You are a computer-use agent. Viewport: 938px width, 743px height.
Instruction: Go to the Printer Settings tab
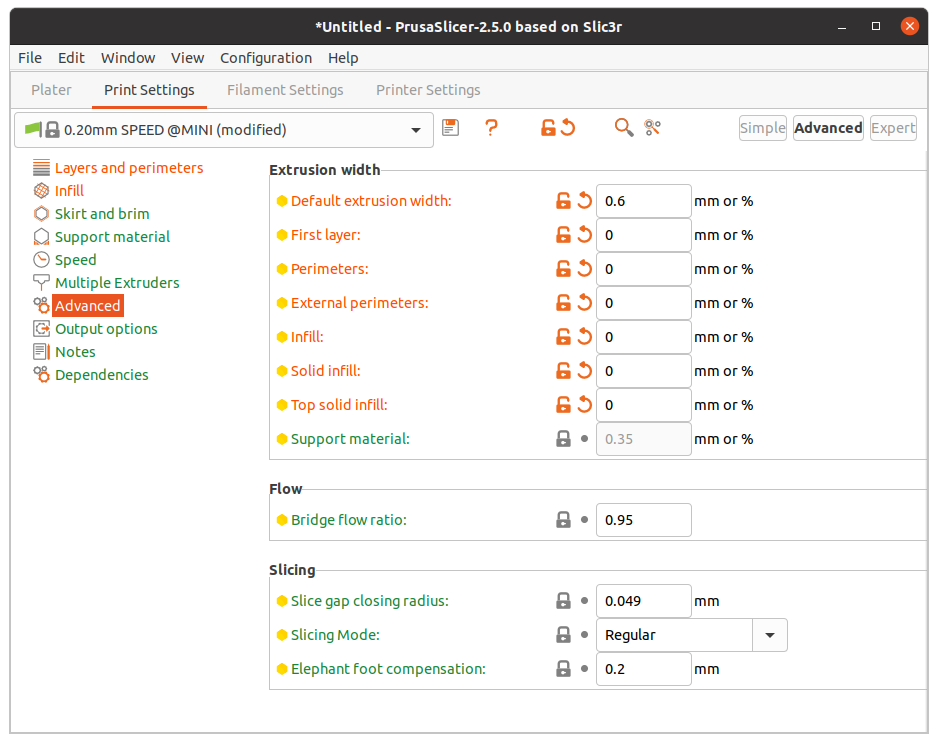pyautogui.click(x=428, y=90)
